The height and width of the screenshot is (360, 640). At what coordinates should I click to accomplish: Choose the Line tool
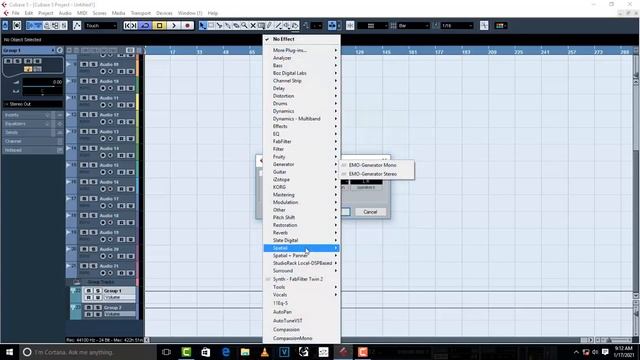(278, 26)
